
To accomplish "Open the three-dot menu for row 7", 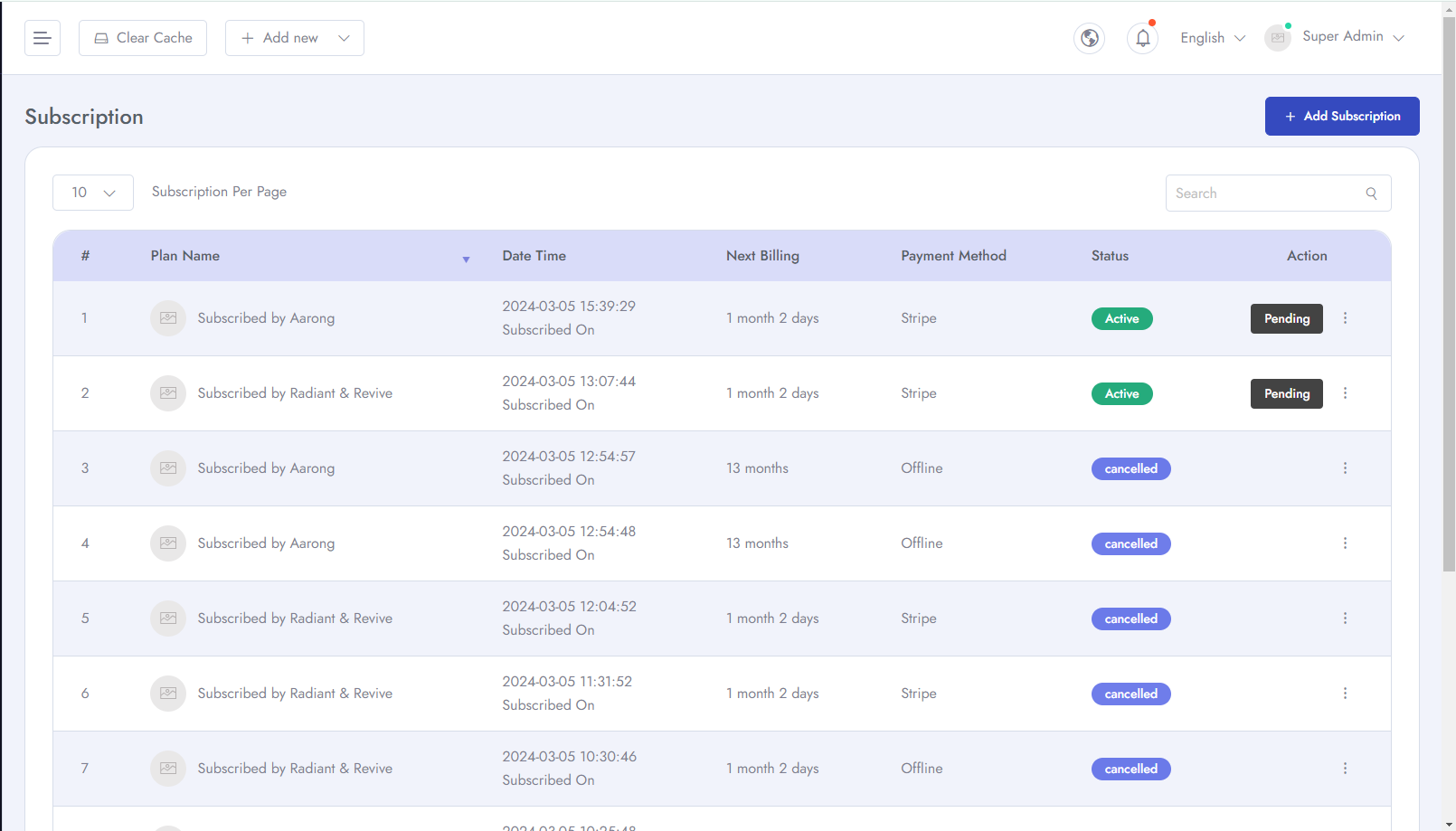I will click(1345, 769).
